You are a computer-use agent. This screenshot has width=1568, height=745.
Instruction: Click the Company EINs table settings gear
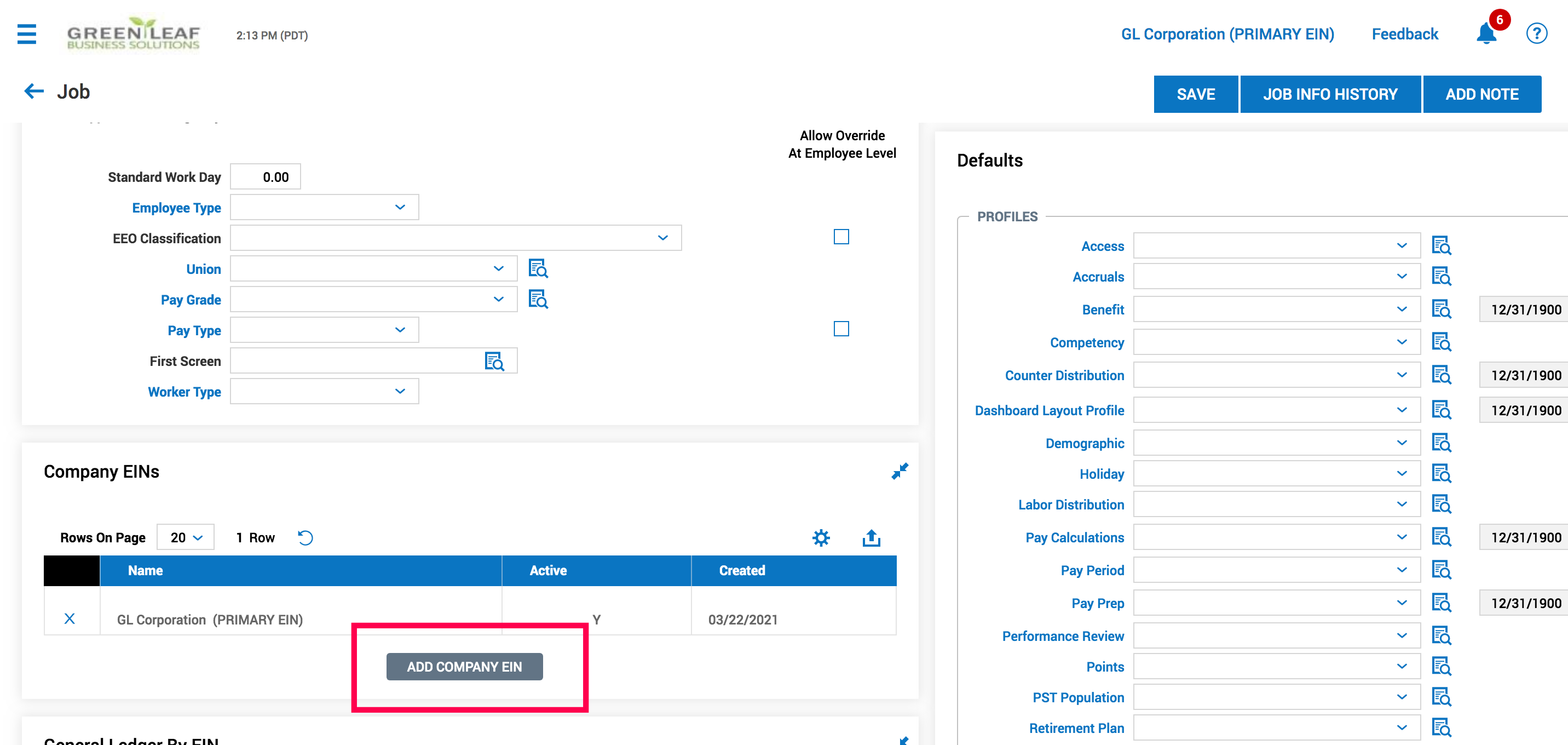(821, 537)
